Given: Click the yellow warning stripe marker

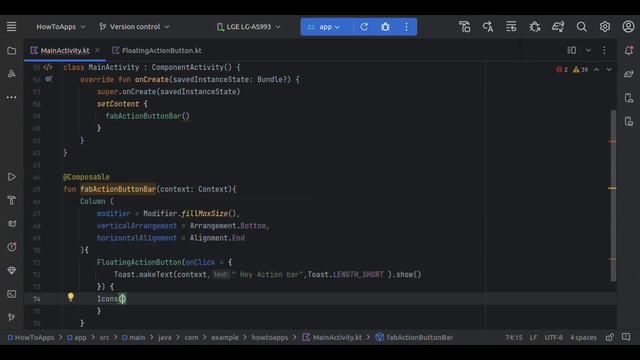Looking at the screenshot, I should pos(612,188).
